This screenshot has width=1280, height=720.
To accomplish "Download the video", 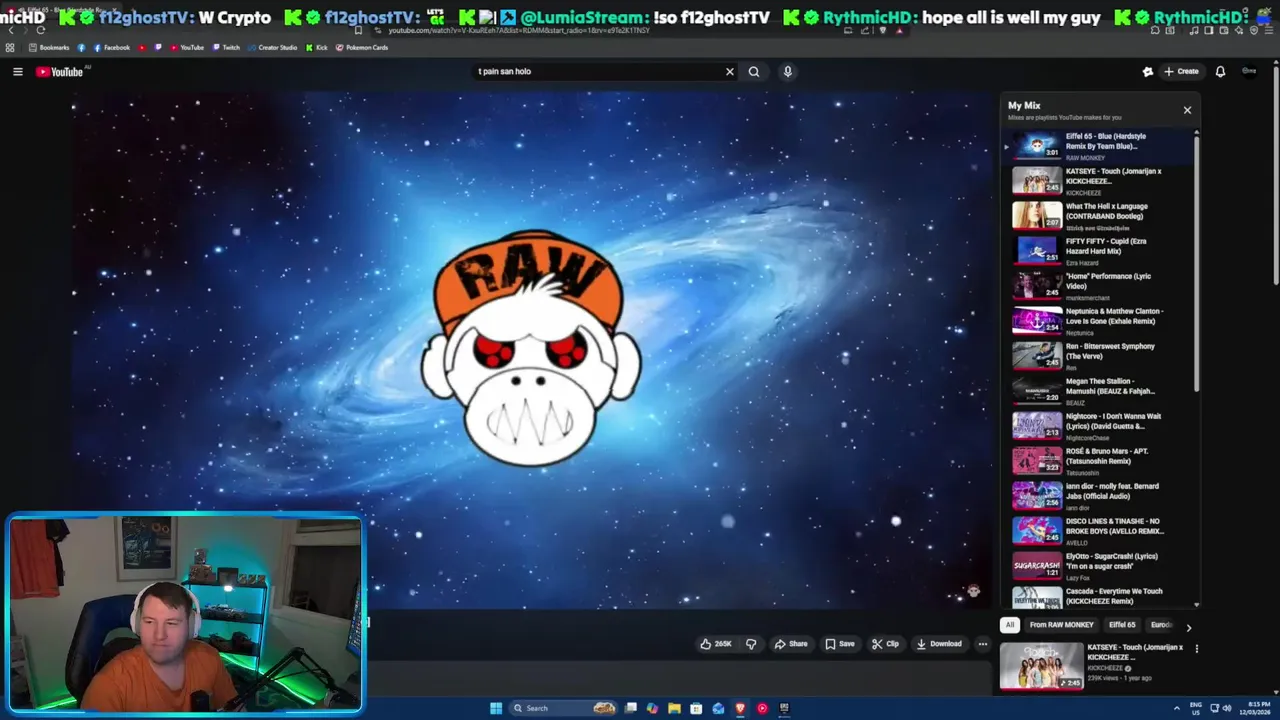I will point(938,644).
